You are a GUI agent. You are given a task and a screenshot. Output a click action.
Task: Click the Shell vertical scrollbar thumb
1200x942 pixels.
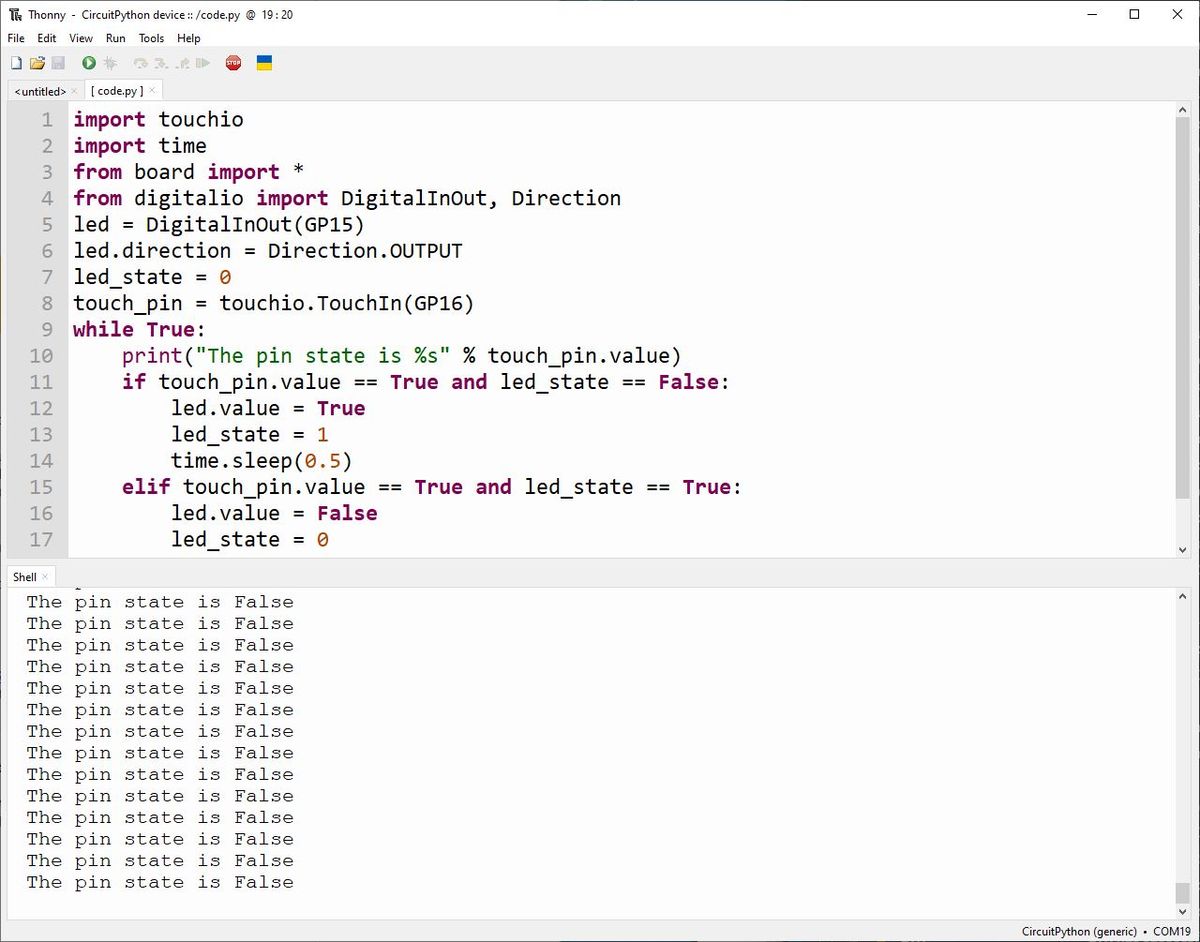click(1183, 892)
